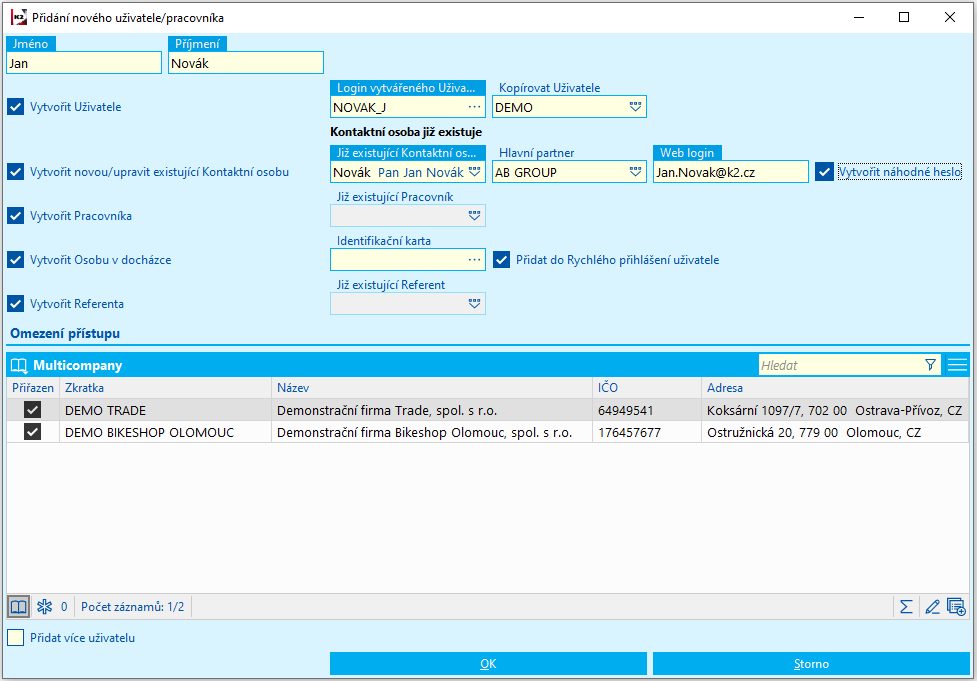Toggle Přidat do Rychlého přihlášení uživatele

pyautogui.click(x=502, y=260)
